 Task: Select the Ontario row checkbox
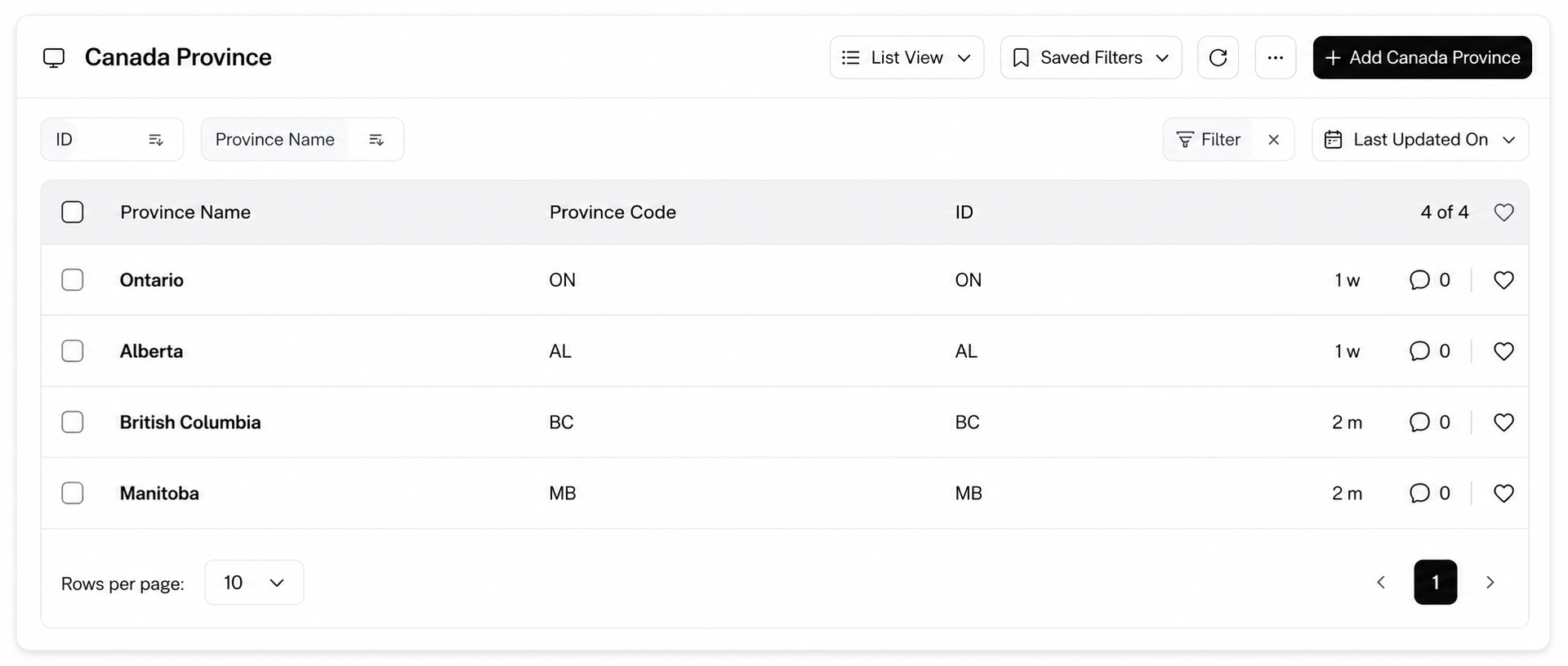73,280
